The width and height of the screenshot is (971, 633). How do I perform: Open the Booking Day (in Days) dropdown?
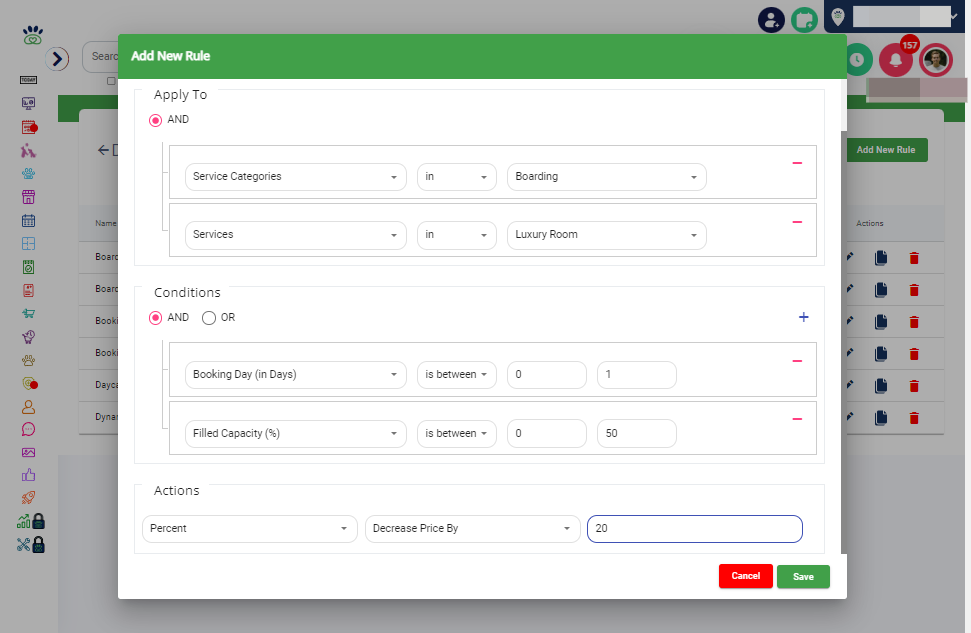pyautogui.click(x=296, y=375)
